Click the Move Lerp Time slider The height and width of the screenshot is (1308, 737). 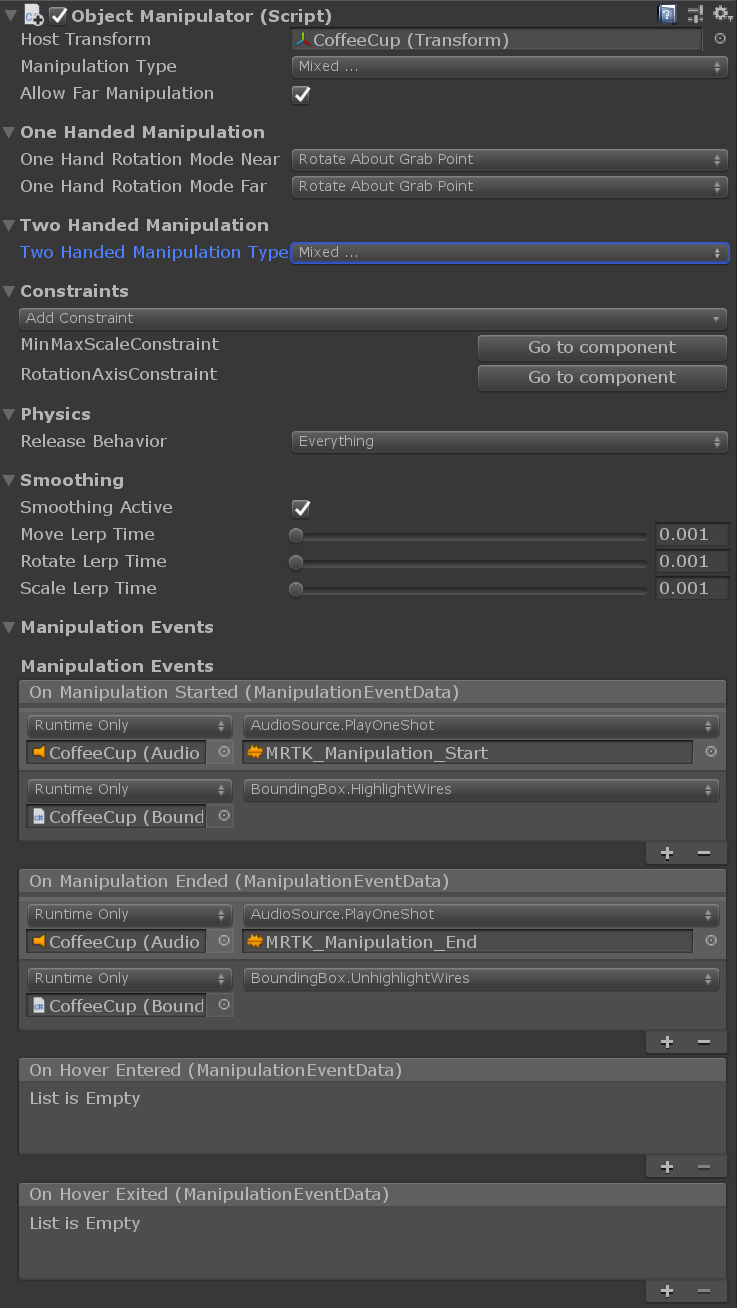pyautogui.click(x=470, y=536)
